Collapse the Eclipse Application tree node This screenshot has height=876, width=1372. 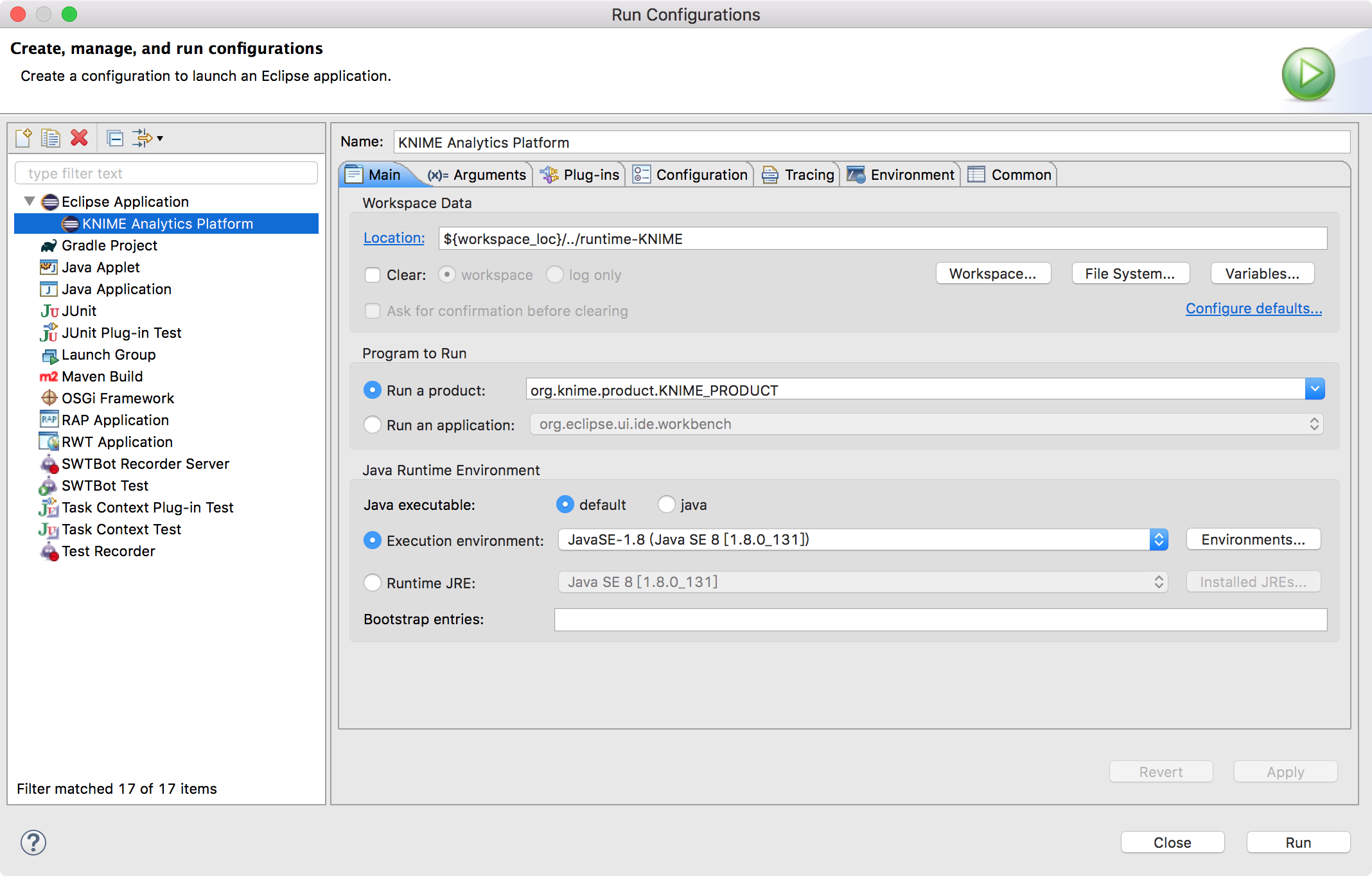tap(30, 202)
